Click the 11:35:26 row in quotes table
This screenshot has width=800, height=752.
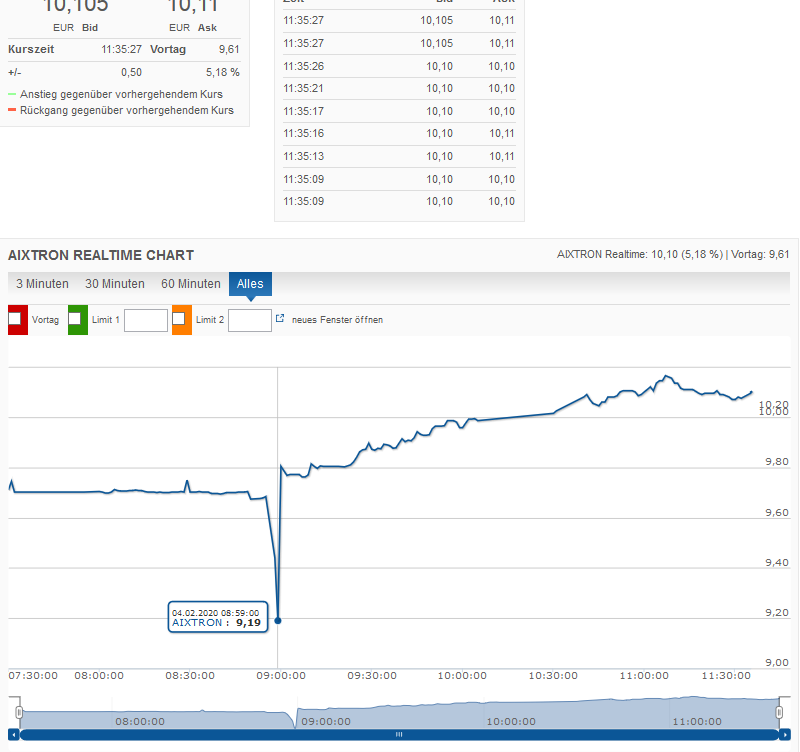coord(399,66)
